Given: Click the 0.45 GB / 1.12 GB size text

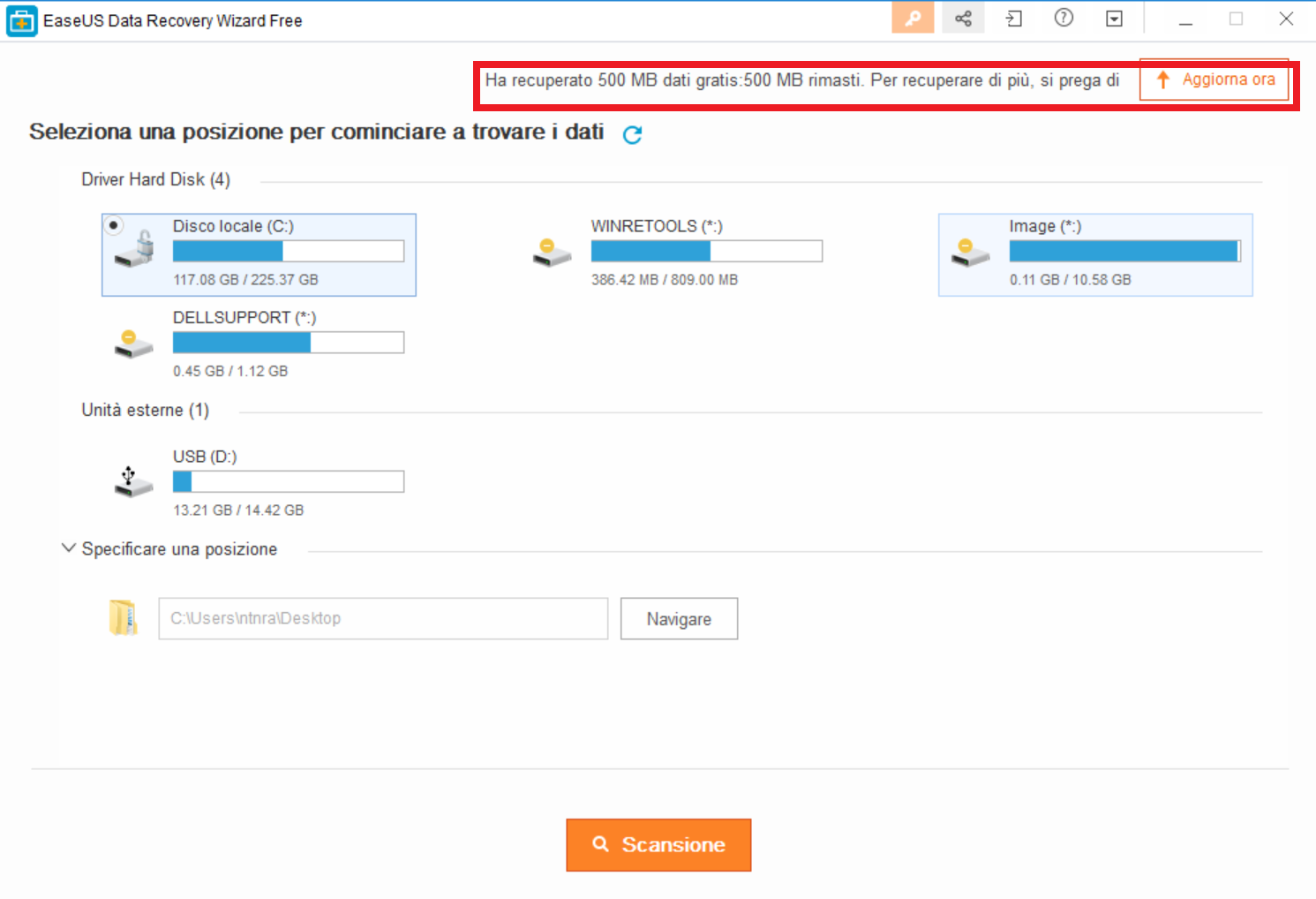Looking at the screenshot, I should coord(230,371).
